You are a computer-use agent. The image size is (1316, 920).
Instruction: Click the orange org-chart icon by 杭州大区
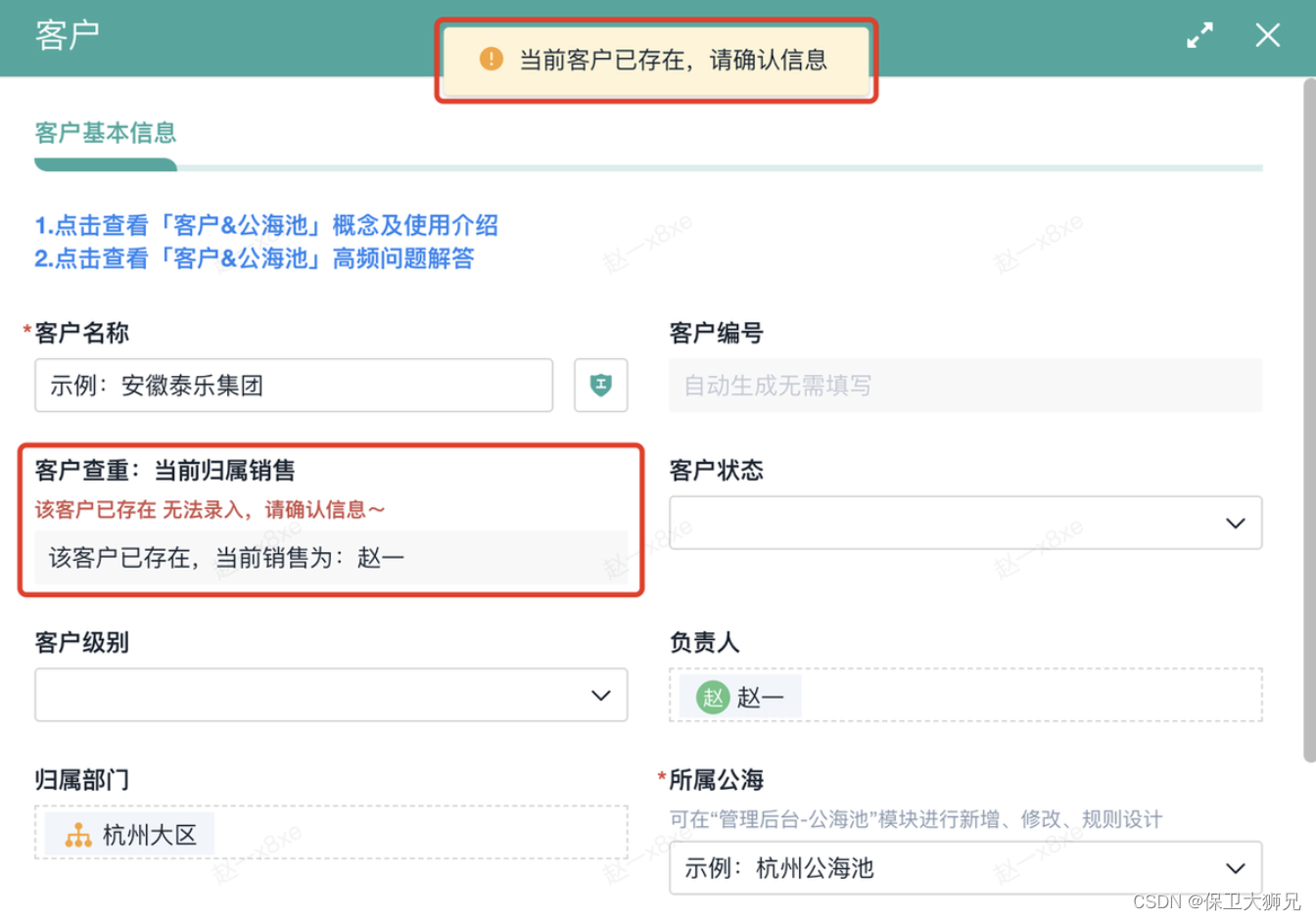tap(78, 835)
